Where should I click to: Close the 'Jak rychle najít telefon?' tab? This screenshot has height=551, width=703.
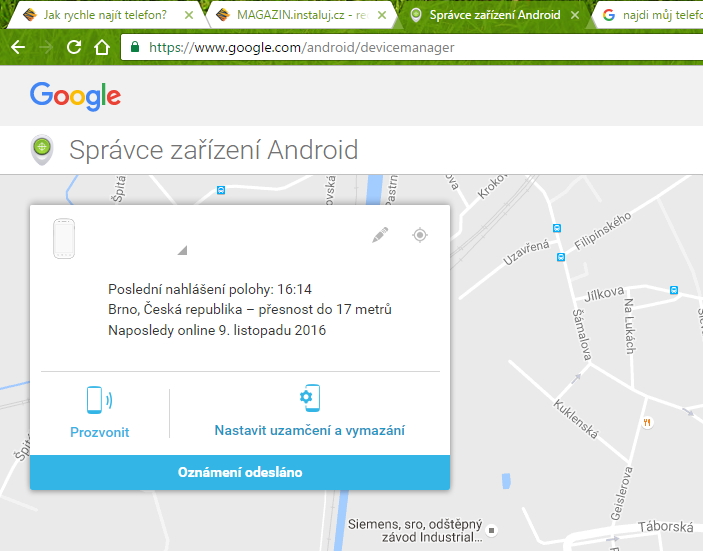189,15
